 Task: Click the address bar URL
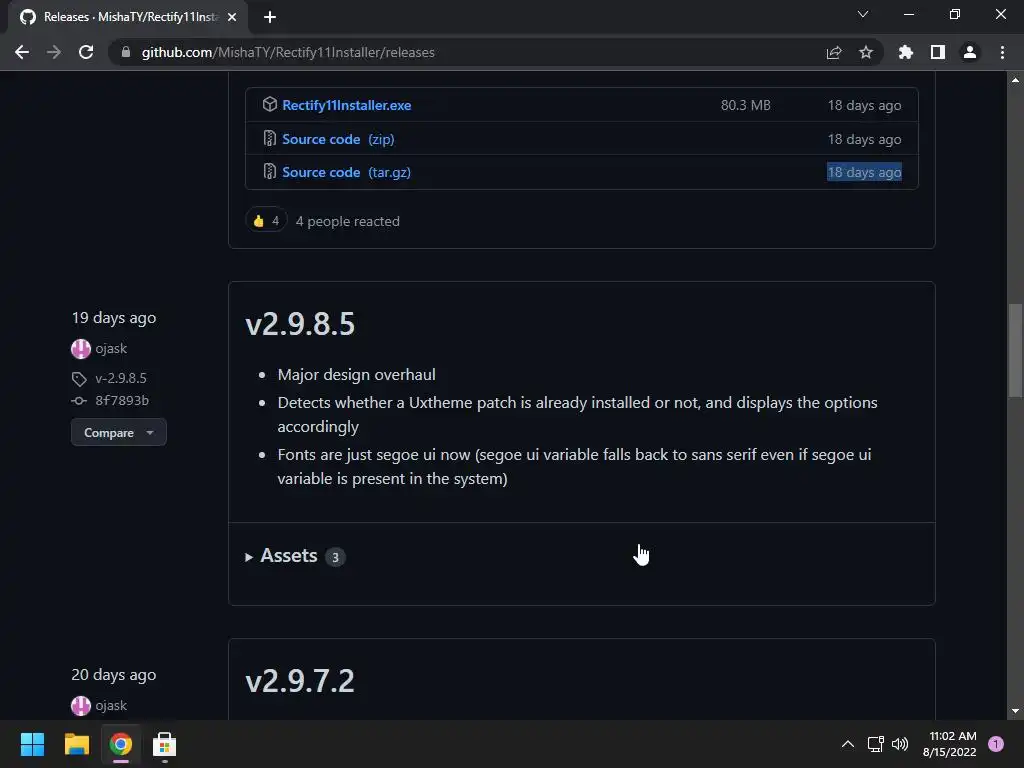pyautogui.click(x=288, y=52)
